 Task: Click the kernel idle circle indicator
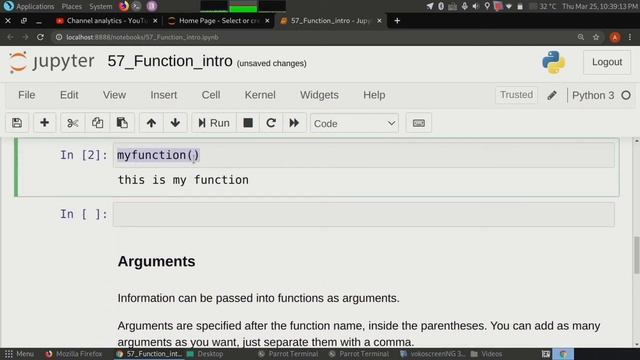click(626, 95)
